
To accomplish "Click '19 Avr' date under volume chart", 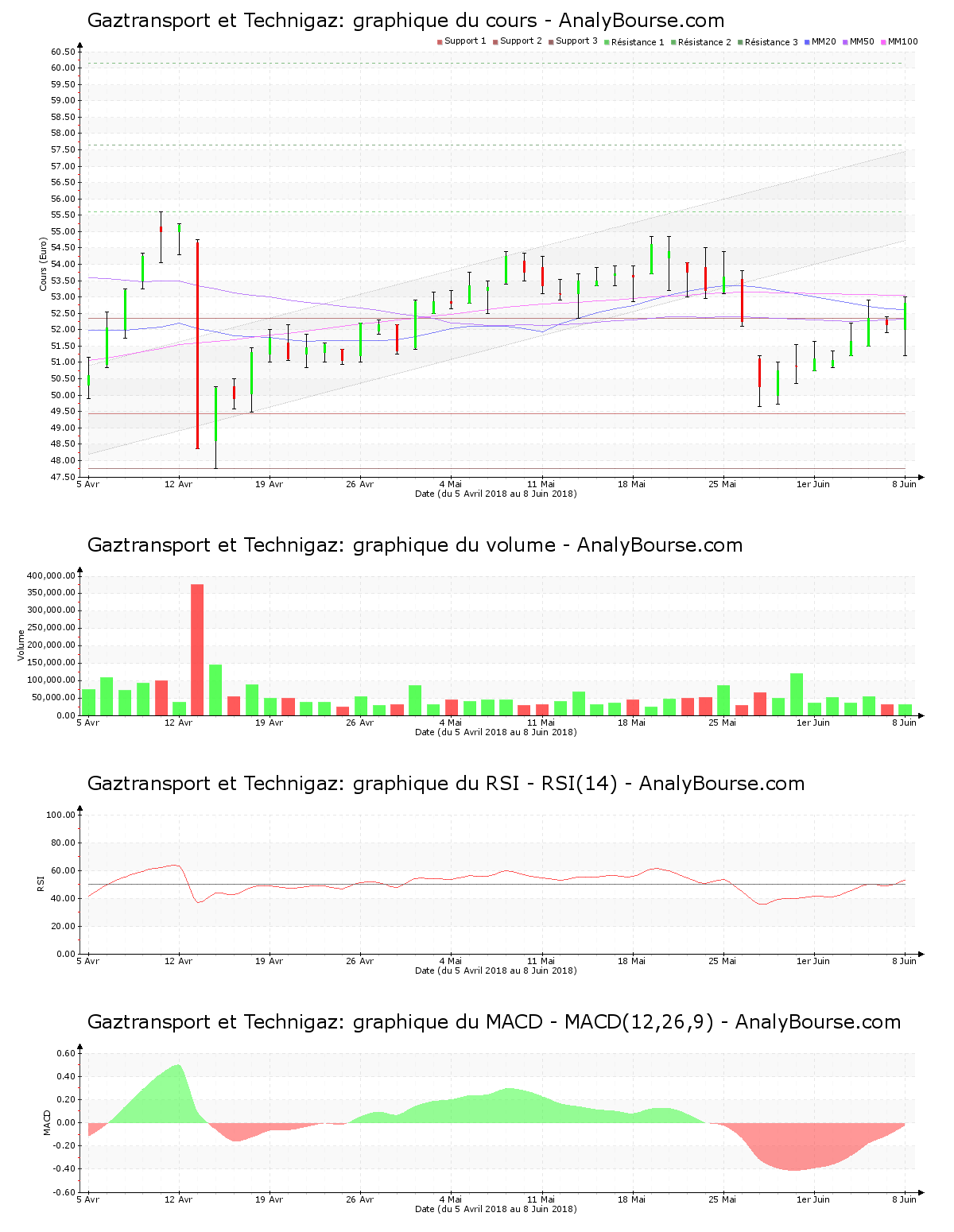I will (x=270, y=723).
